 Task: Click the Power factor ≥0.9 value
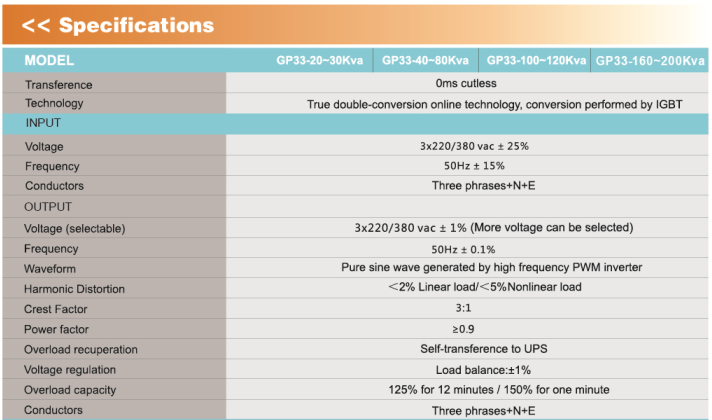pyautogui.click(x=463, y=329)
